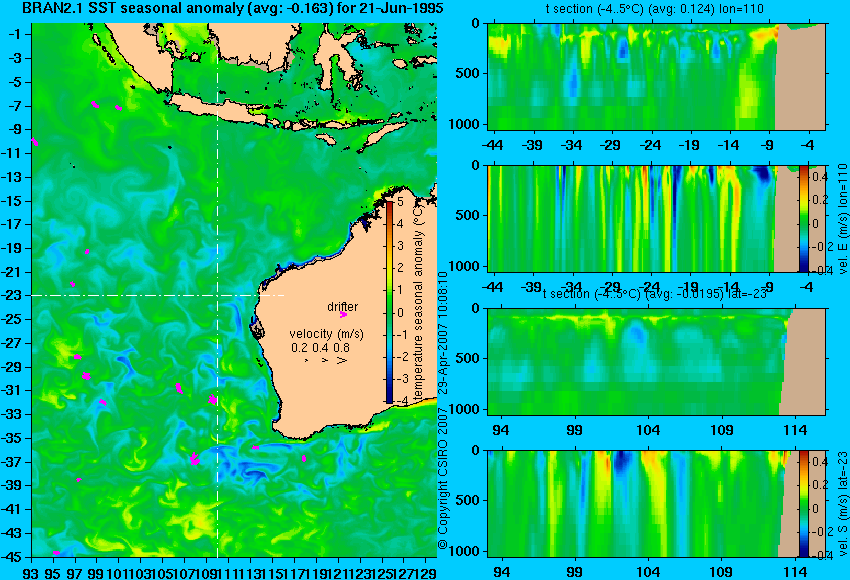
Task: Select the "velocity (m/s)" legend label
Action: 326,334
